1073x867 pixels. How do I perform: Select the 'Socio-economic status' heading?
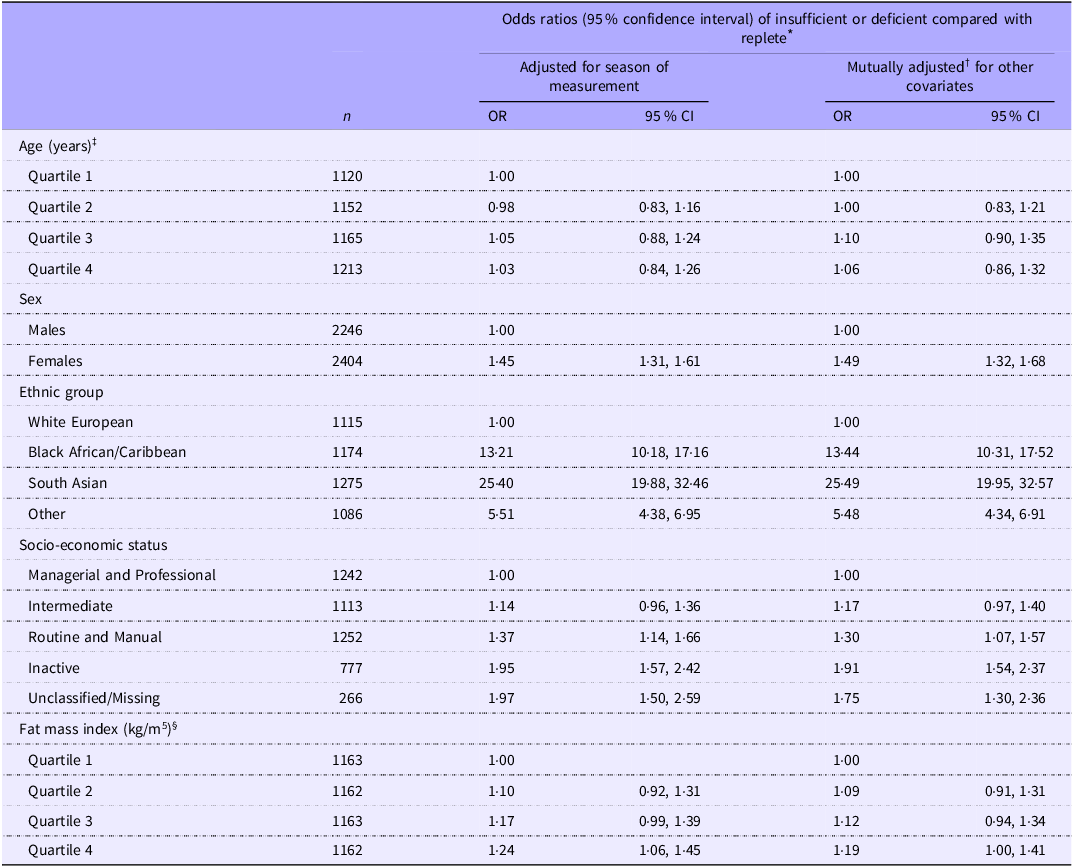(x=93, y=545)
